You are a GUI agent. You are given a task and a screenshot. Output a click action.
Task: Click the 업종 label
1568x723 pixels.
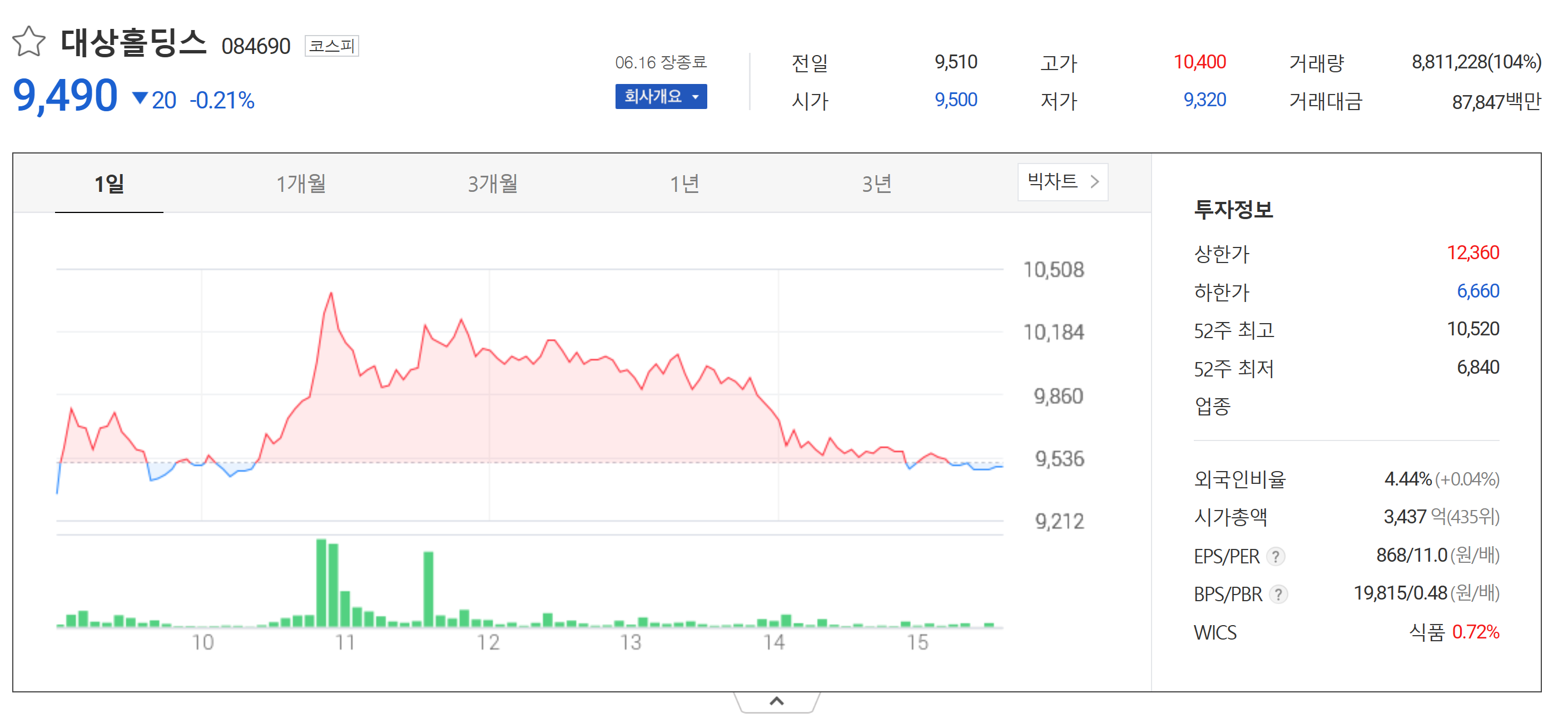(1213, 405)
